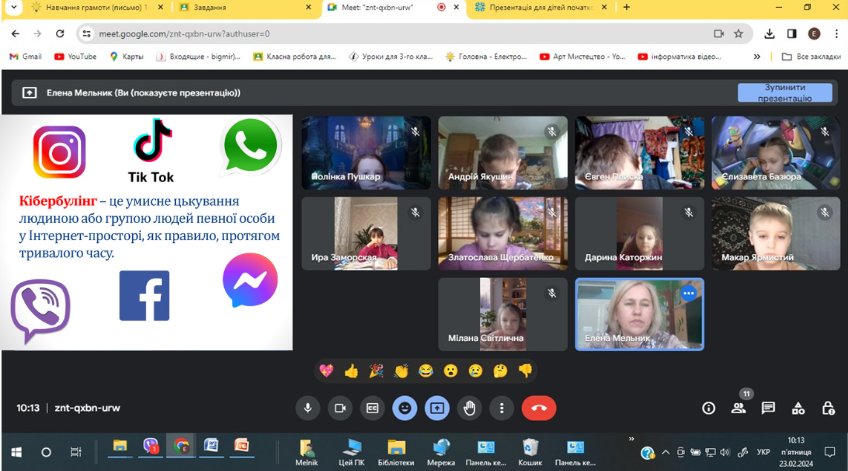
Task: Open Windows notification center
Action: pyautogui.click(x=830, y=452)
